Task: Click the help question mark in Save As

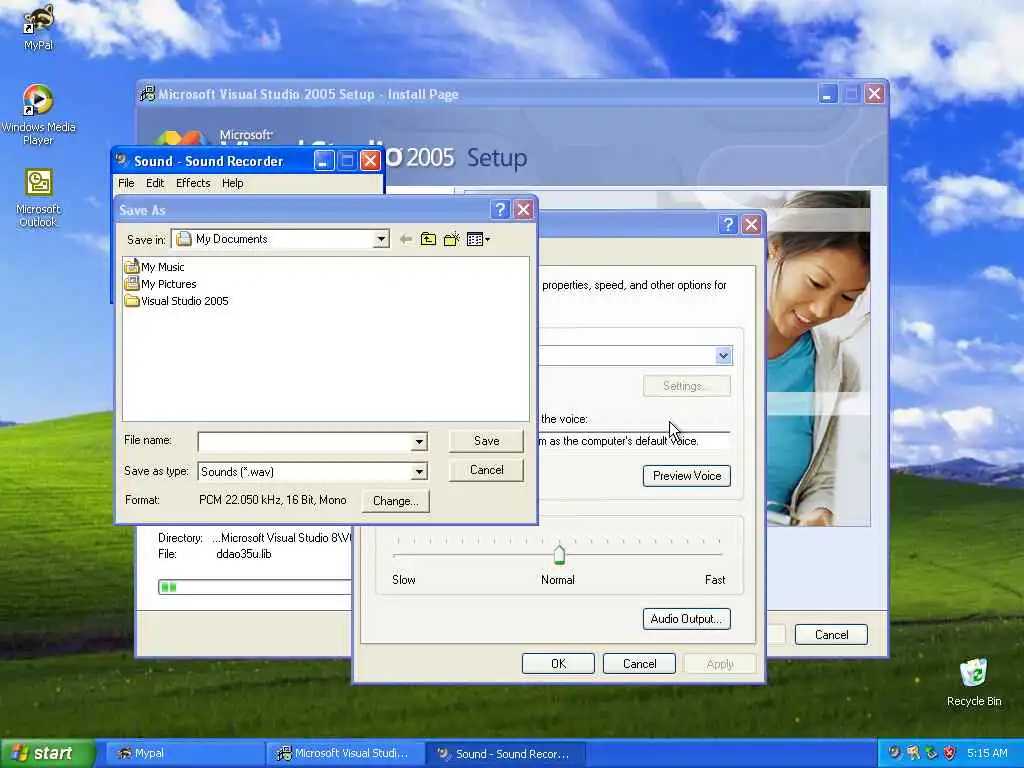Action: pos(500,210)
